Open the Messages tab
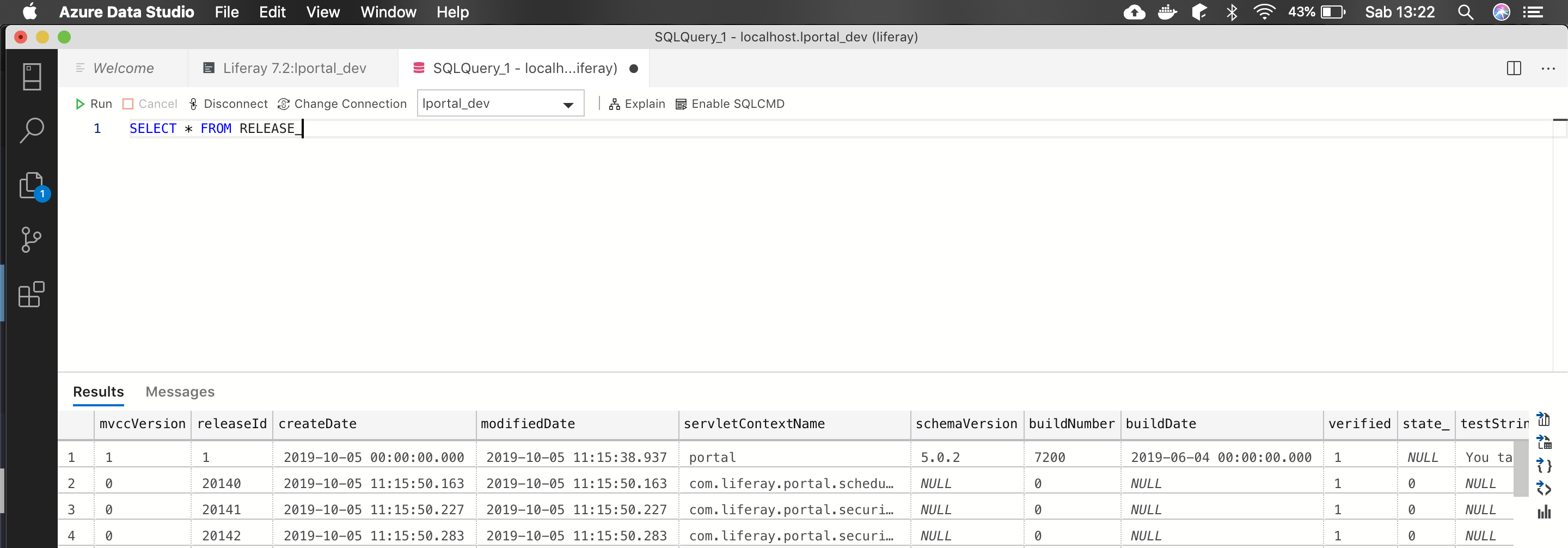The width and height of the screenshot is (1568, 548). pos(180,392)
